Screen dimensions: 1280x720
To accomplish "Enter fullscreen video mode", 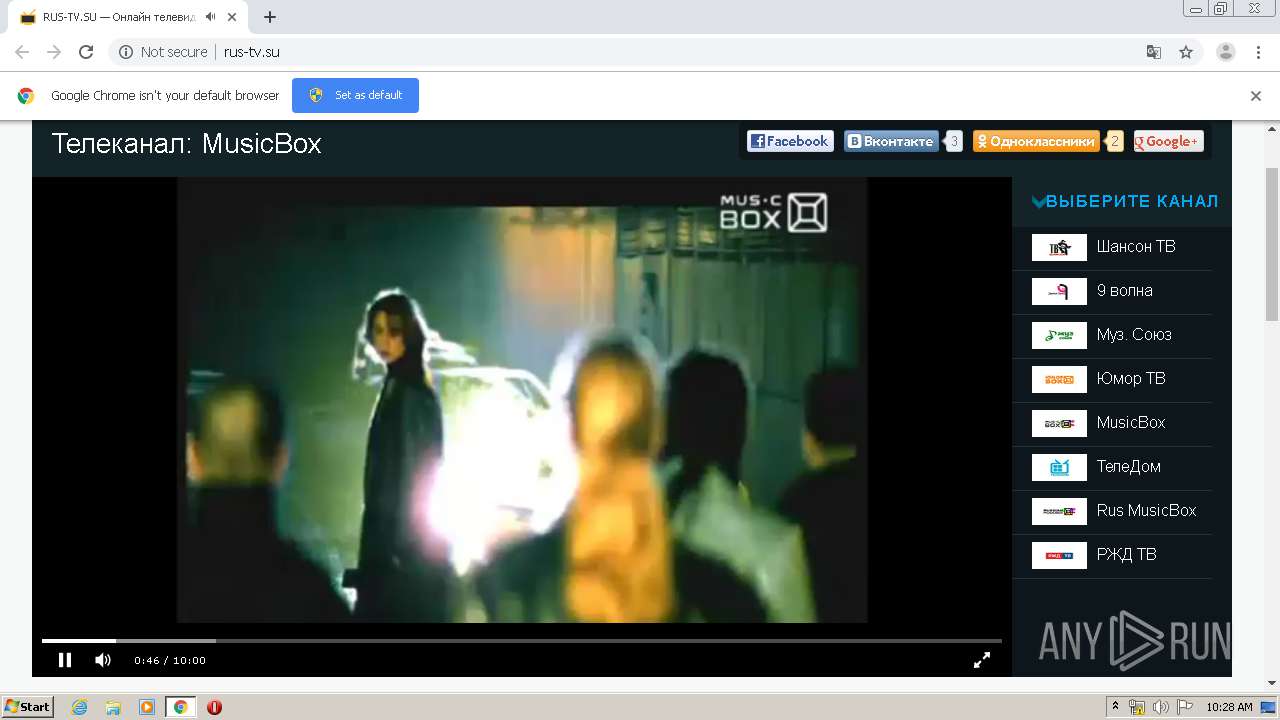I will (982, 660).
